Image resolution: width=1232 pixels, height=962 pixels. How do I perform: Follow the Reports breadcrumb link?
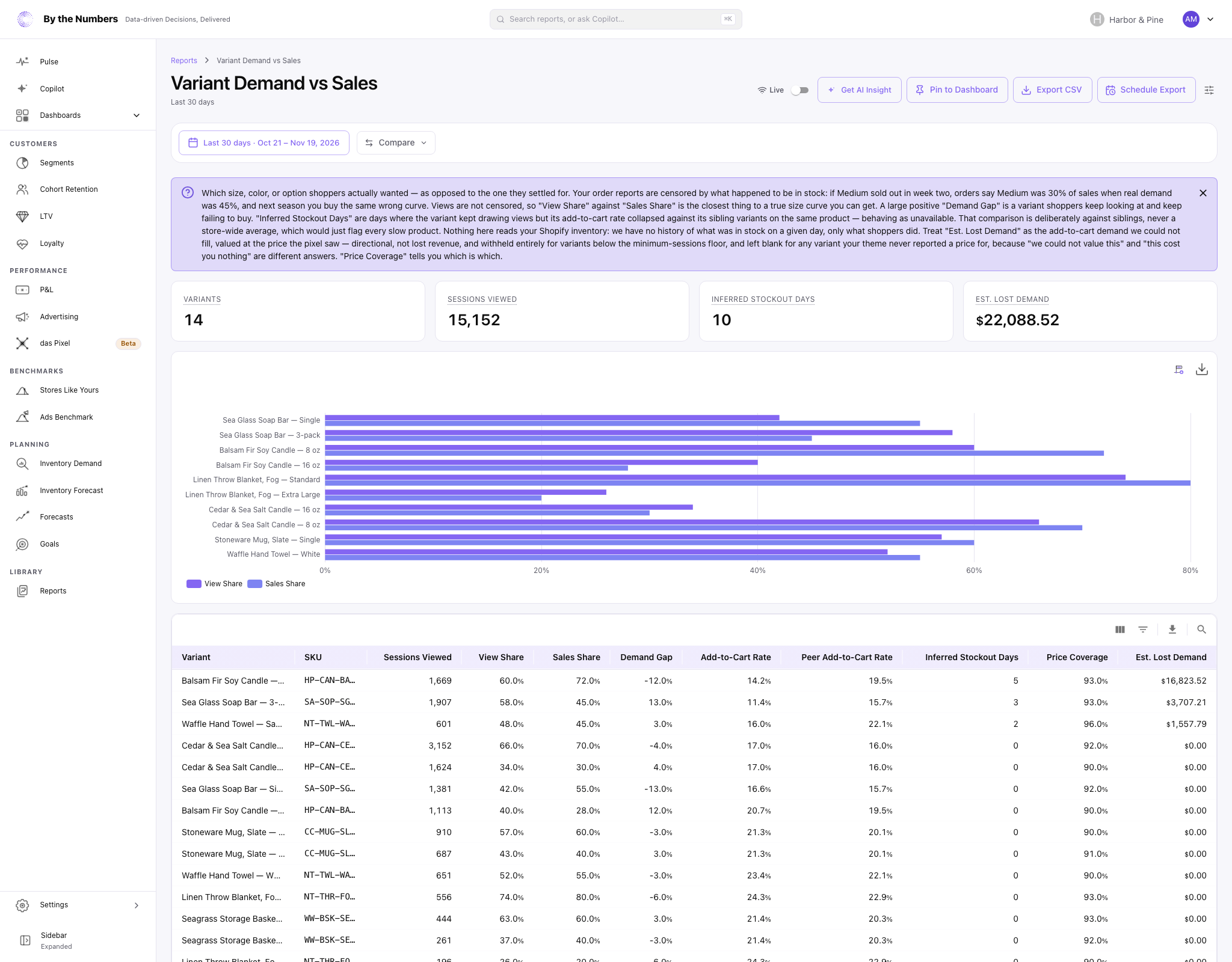pos(183,61)
